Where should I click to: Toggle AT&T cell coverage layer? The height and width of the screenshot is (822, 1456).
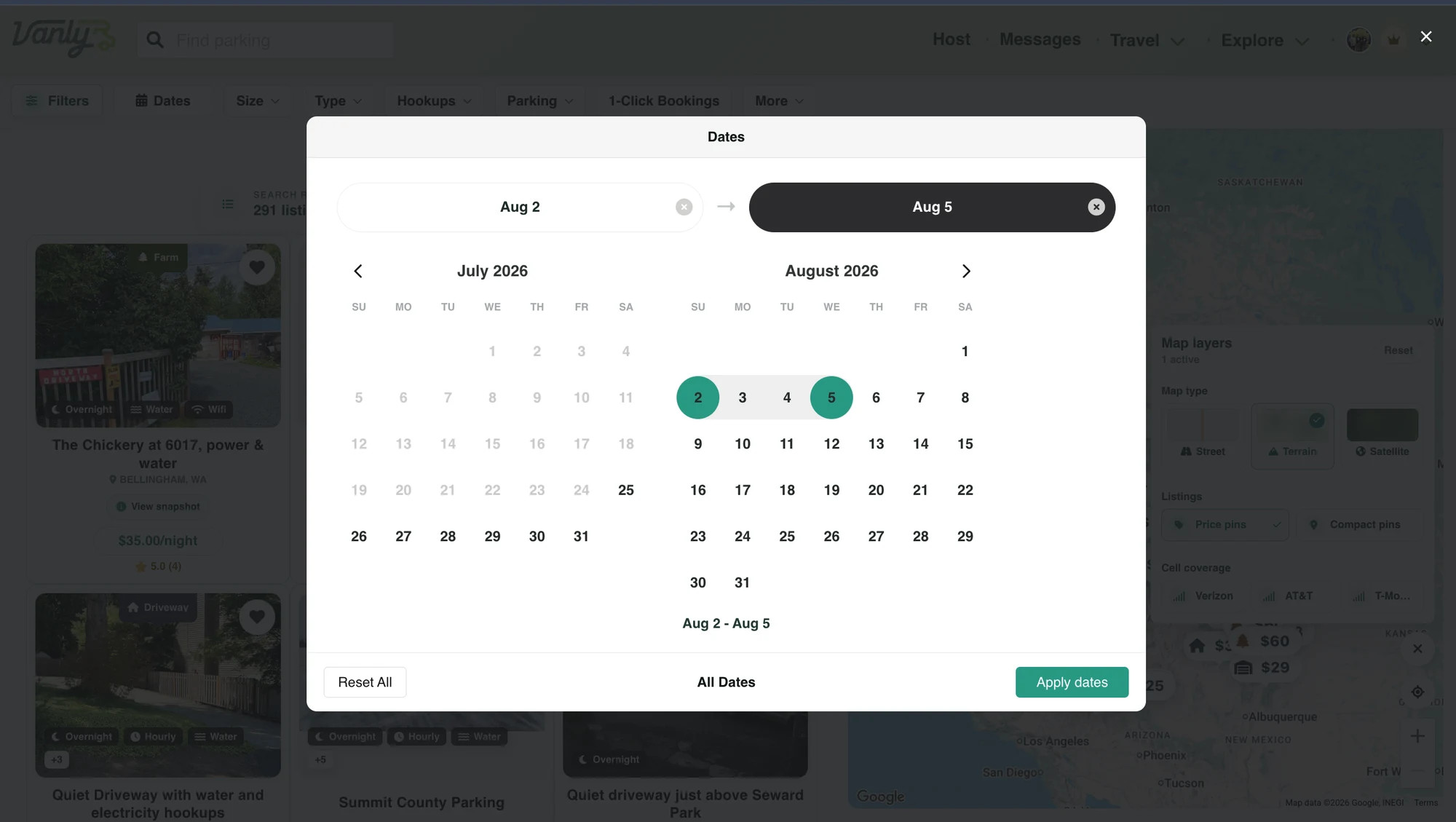click(x=1289, y=596)
